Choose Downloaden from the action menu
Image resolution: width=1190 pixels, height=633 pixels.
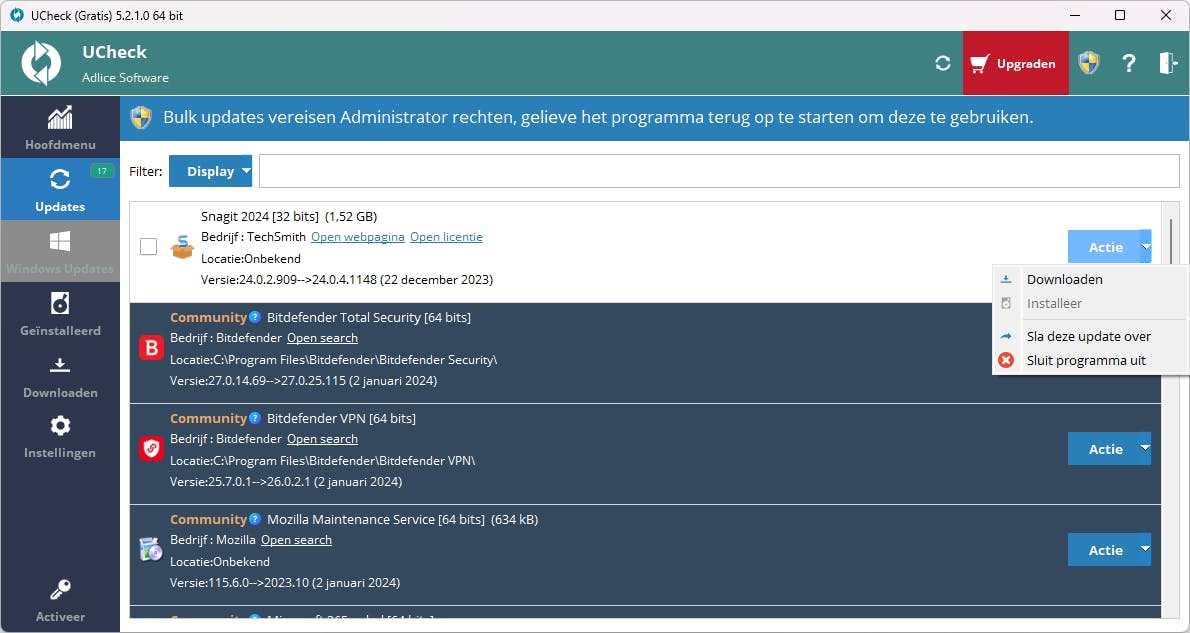click(1089, 279)
